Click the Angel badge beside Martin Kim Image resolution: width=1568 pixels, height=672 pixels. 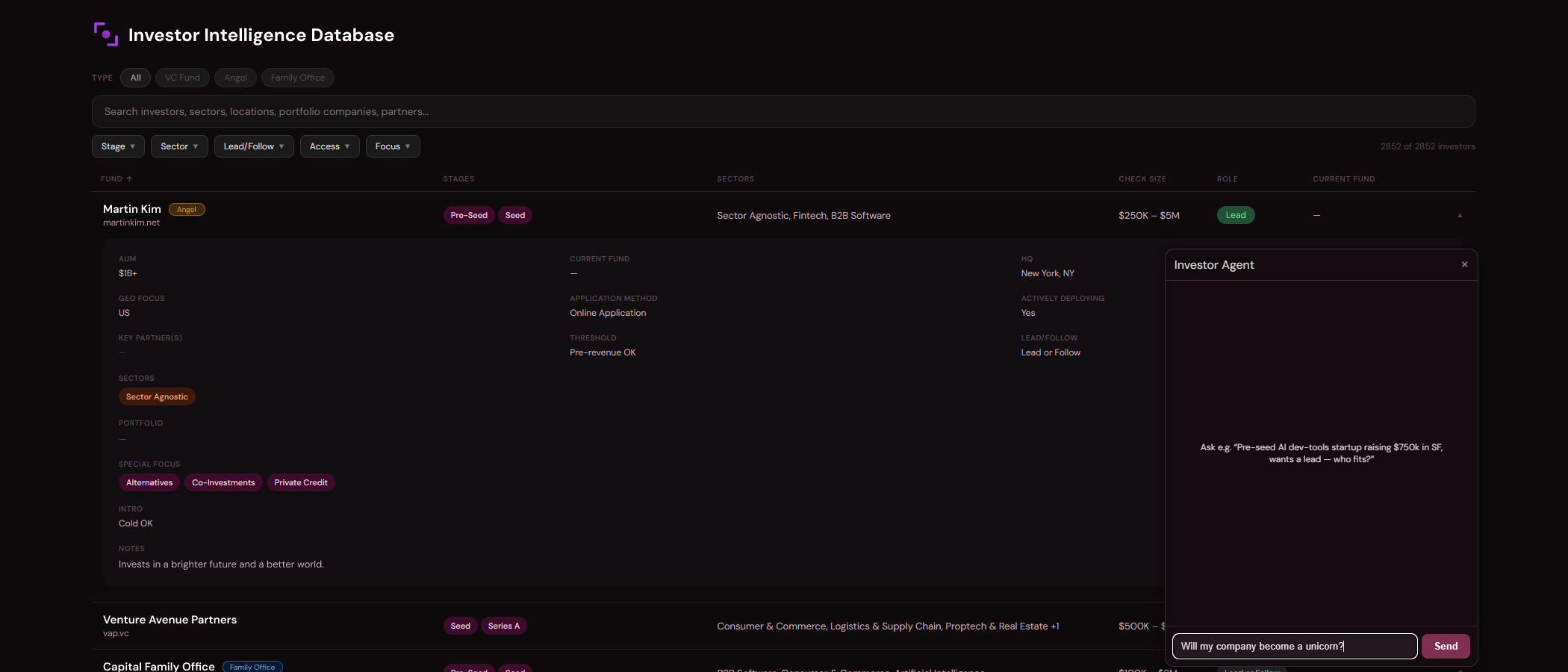coord(187,210)
